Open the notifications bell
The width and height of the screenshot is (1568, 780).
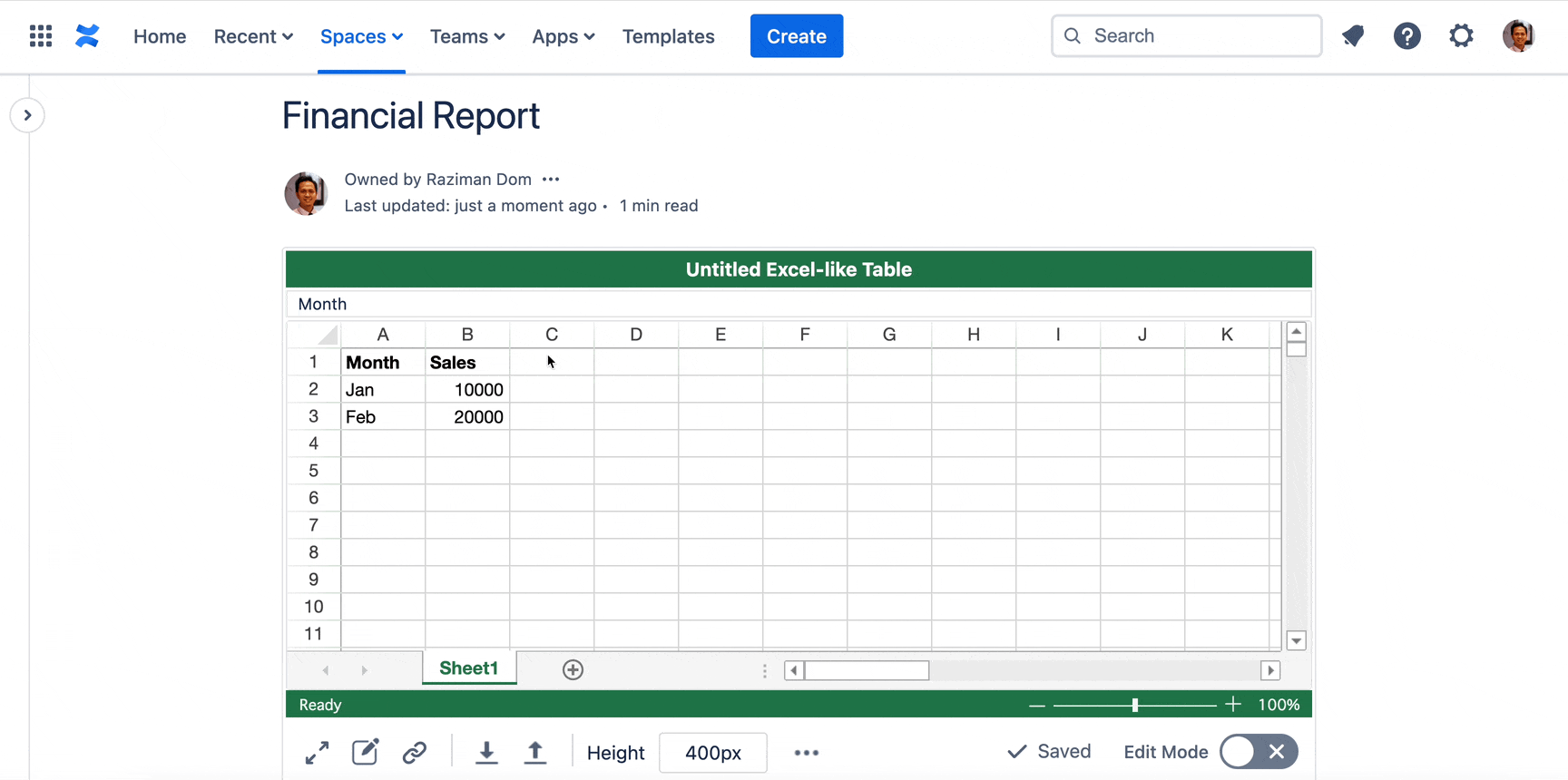[x=1353, y=36]
